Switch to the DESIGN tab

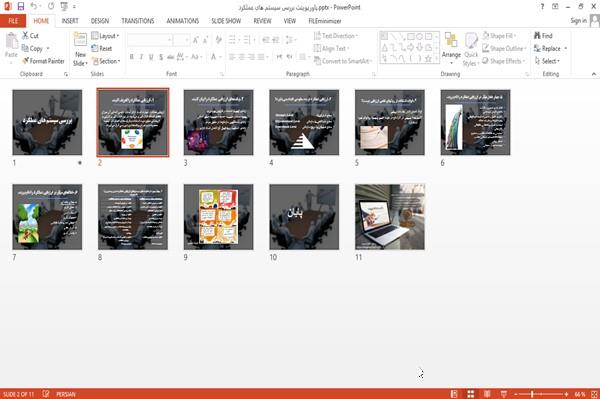coord(100,21)
